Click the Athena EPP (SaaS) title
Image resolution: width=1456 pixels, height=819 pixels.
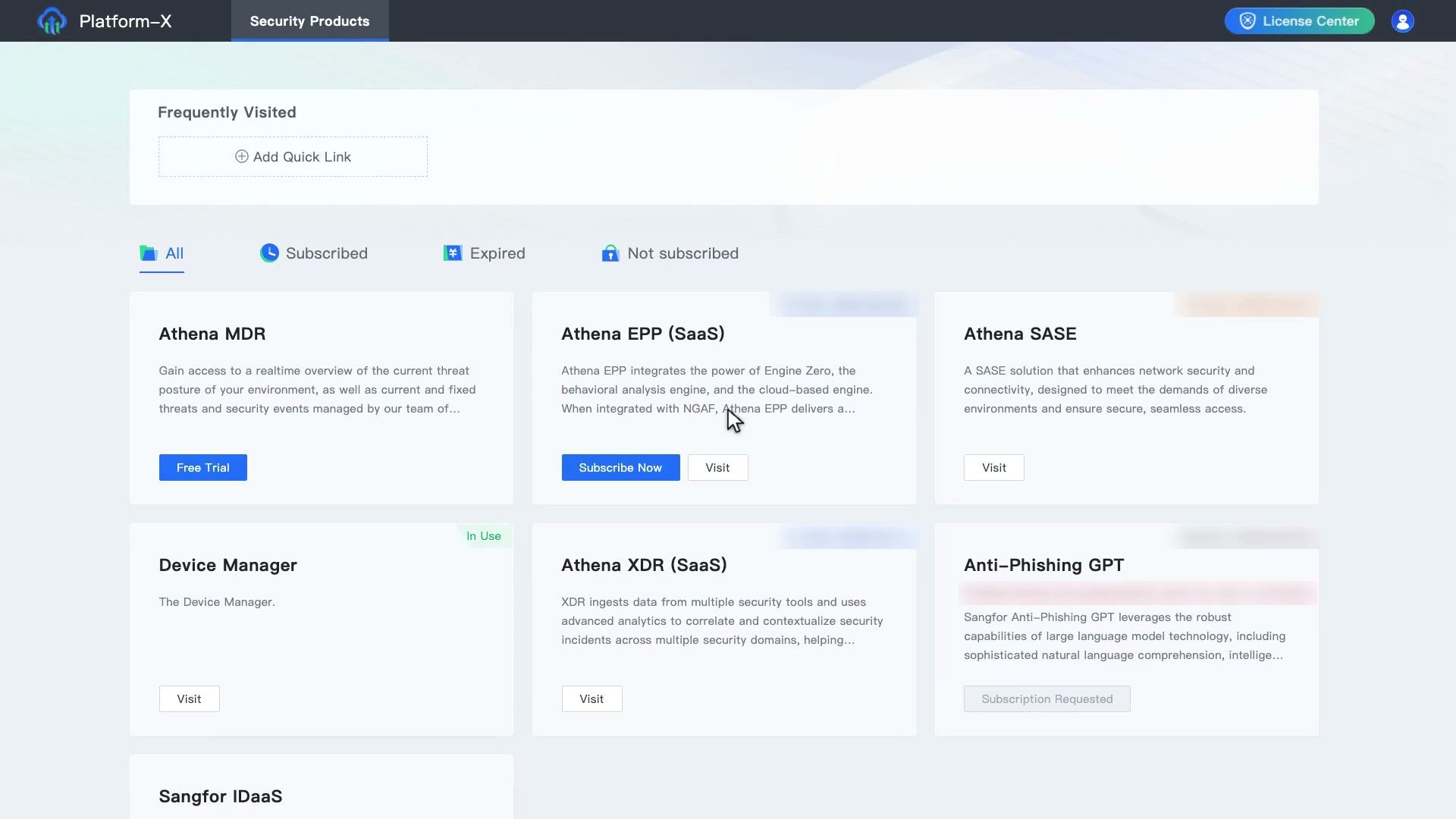tap(643, 334)
